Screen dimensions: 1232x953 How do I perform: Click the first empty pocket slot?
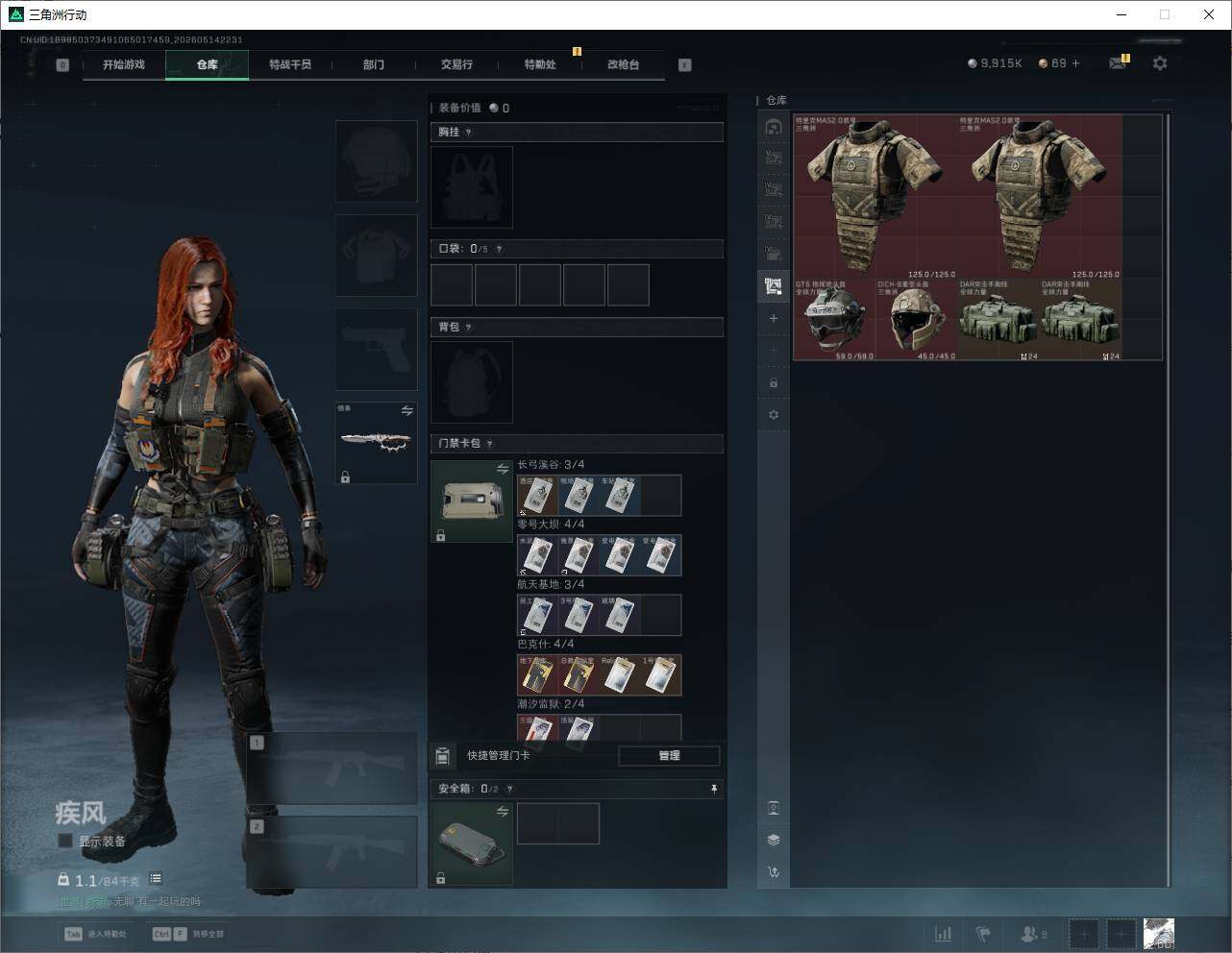tap(452, 285)
